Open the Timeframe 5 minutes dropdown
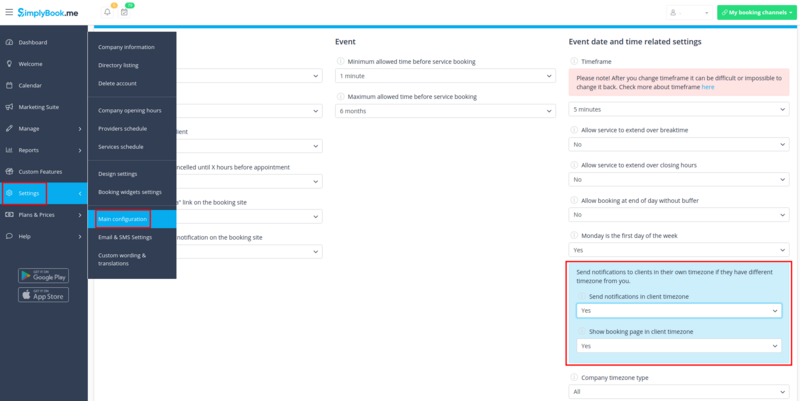The image size is (800, 401). click(679, 109)
